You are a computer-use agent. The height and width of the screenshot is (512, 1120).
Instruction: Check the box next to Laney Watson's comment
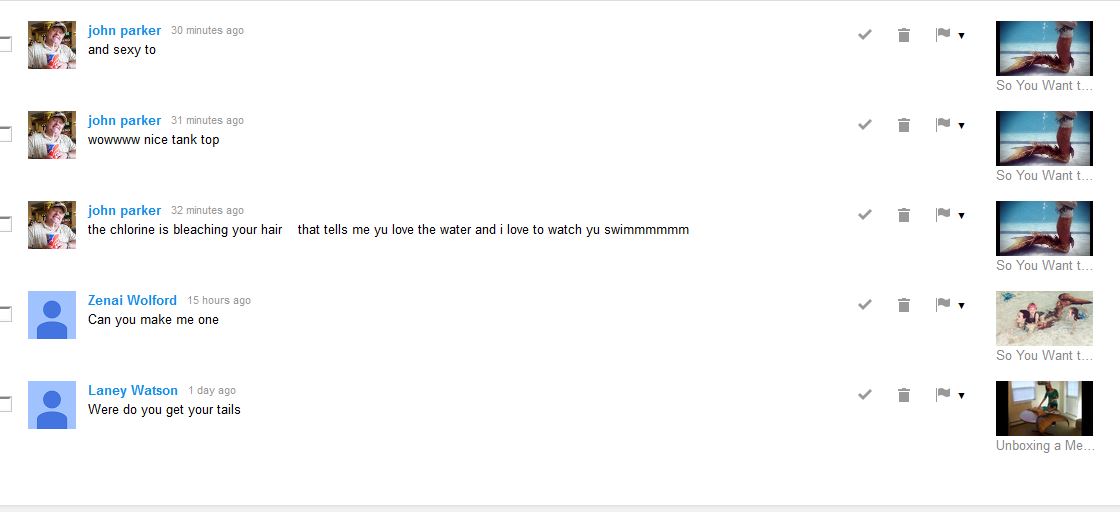[x=5, y=404]
